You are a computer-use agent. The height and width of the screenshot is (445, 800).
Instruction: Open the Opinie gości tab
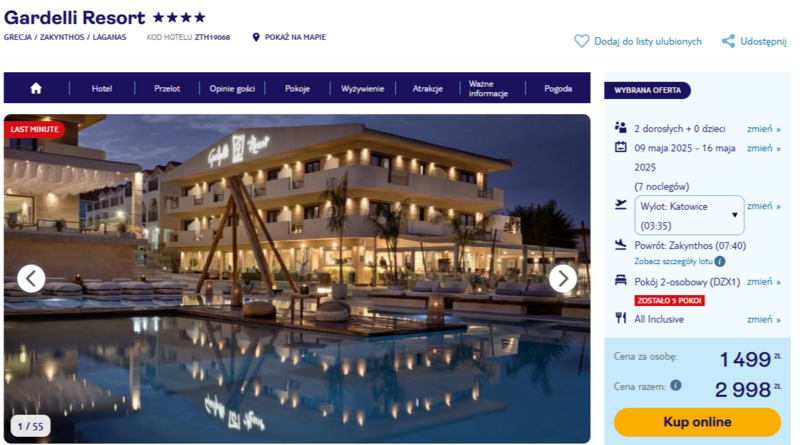pyautogui.click(x=232, y=89)
